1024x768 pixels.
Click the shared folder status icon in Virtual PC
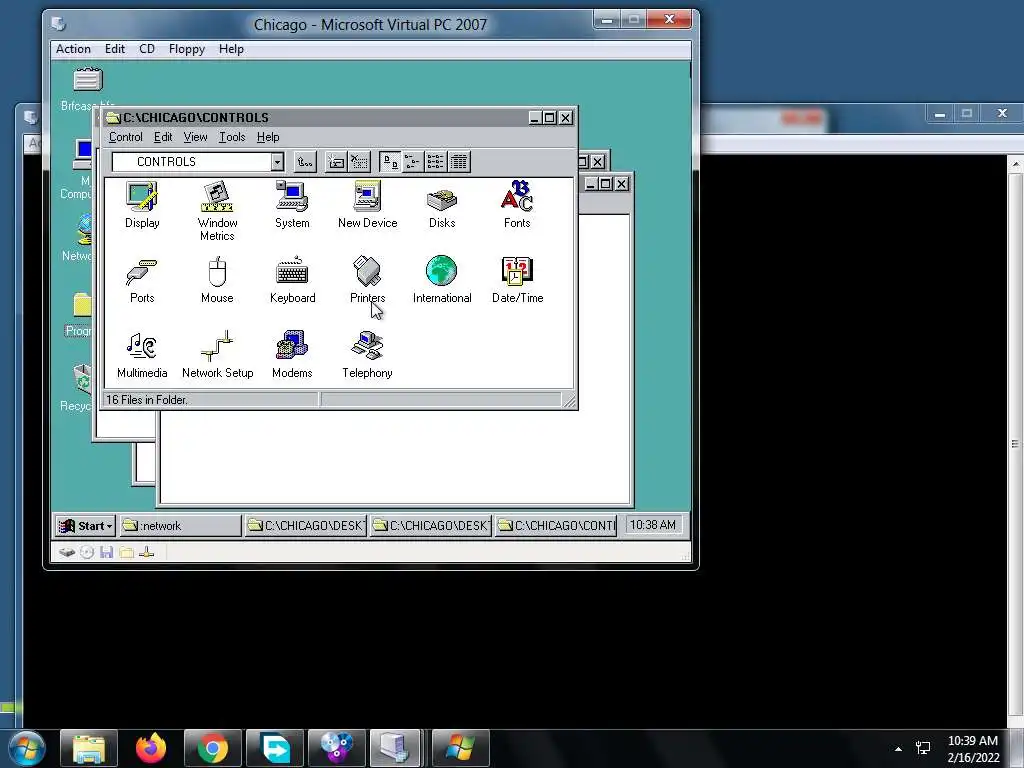click(127, 552)
